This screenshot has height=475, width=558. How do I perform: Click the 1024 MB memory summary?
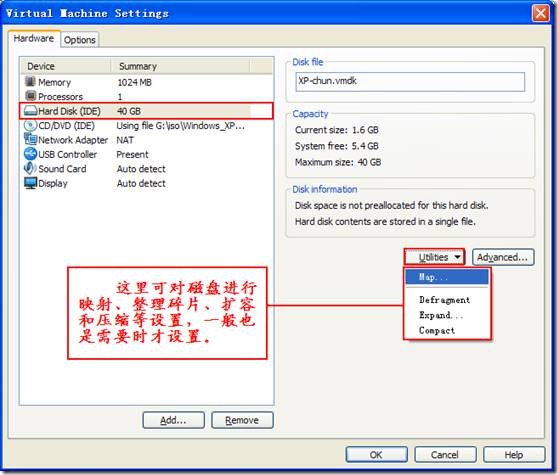click(135, 82)
